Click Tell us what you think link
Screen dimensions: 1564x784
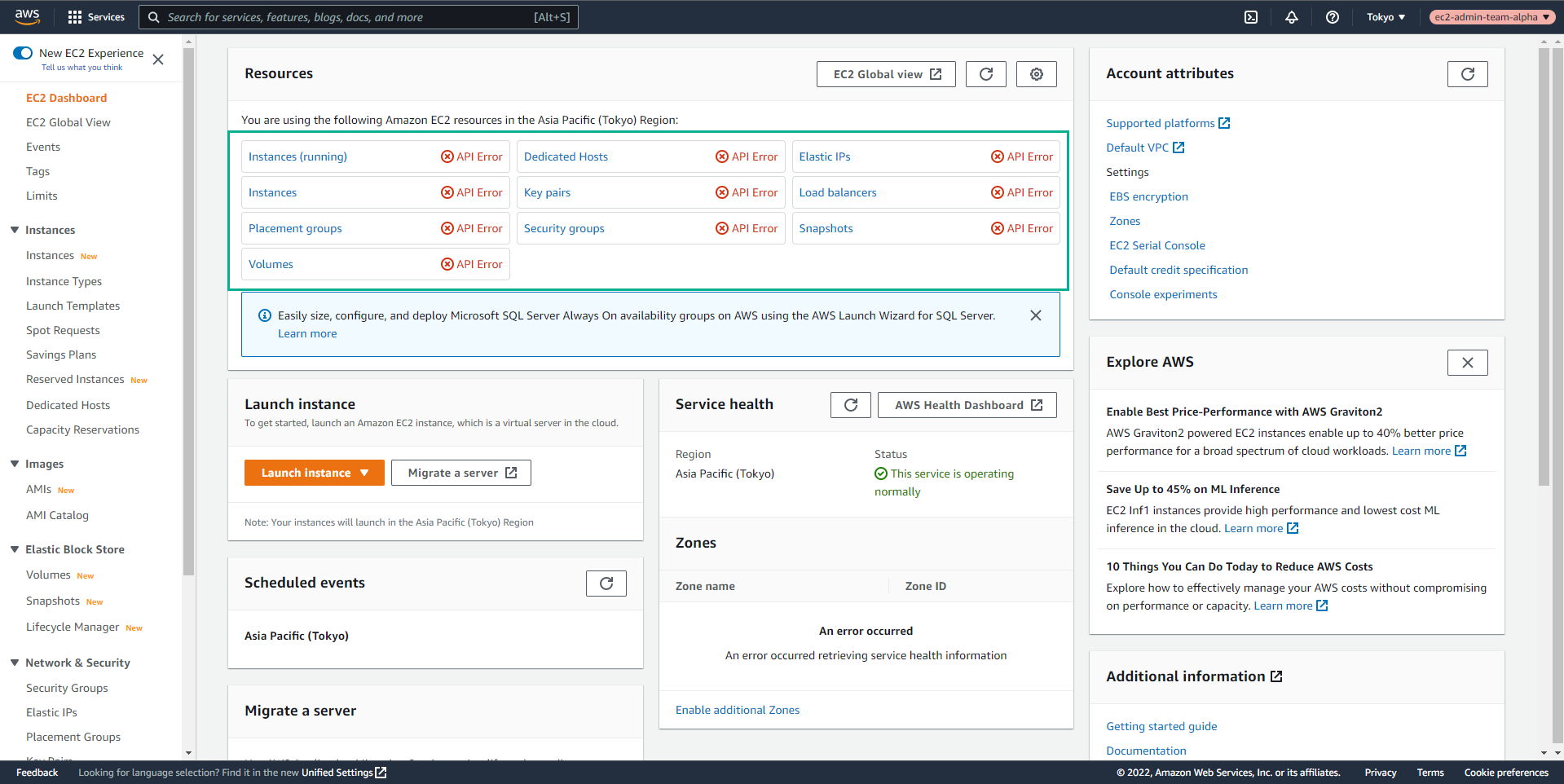[x=82, y=68]
